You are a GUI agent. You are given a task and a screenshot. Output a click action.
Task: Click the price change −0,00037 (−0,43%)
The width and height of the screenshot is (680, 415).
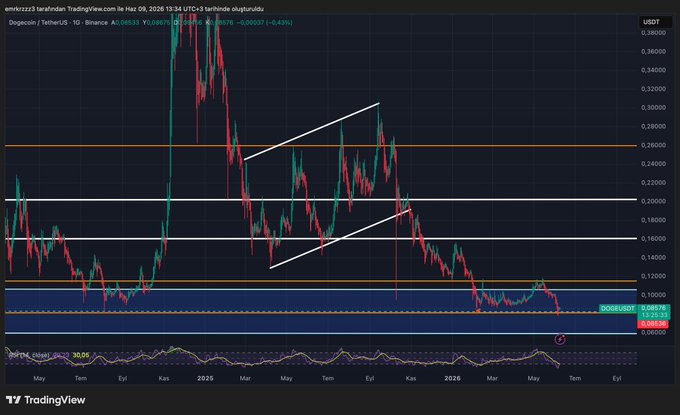tap(264, 23)
